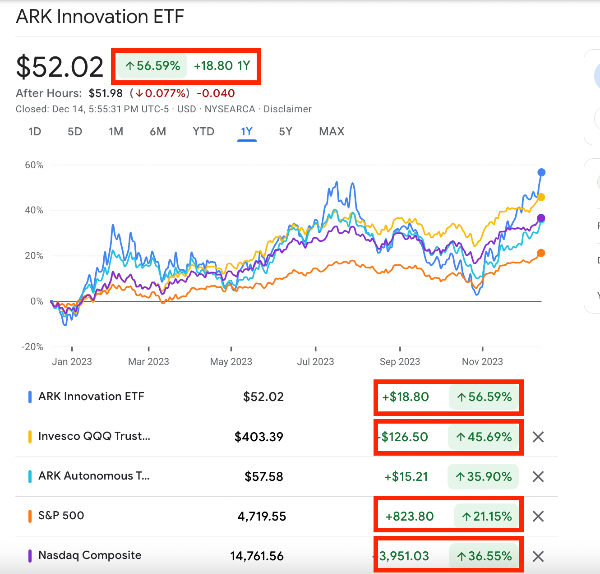Click orange color marker beside S&P 500

30,516
